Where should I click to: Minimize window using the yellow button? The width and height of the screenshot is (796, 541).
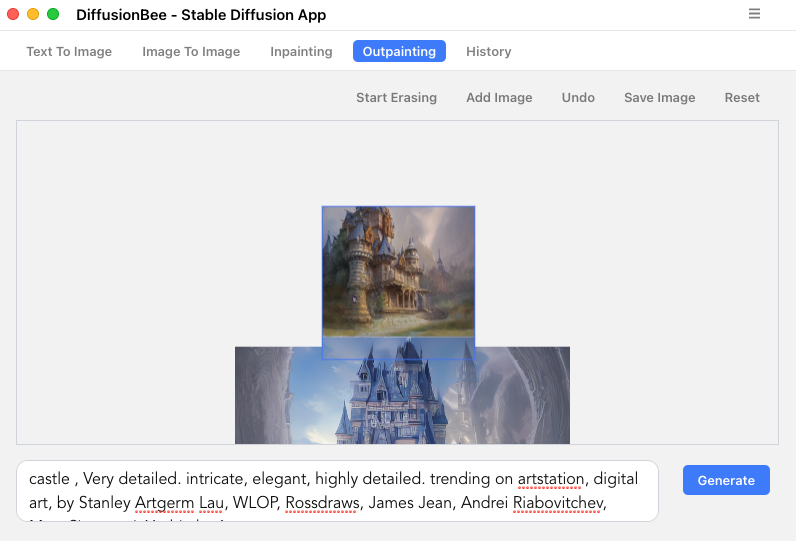pyautogui.click(x=33, y=14)
